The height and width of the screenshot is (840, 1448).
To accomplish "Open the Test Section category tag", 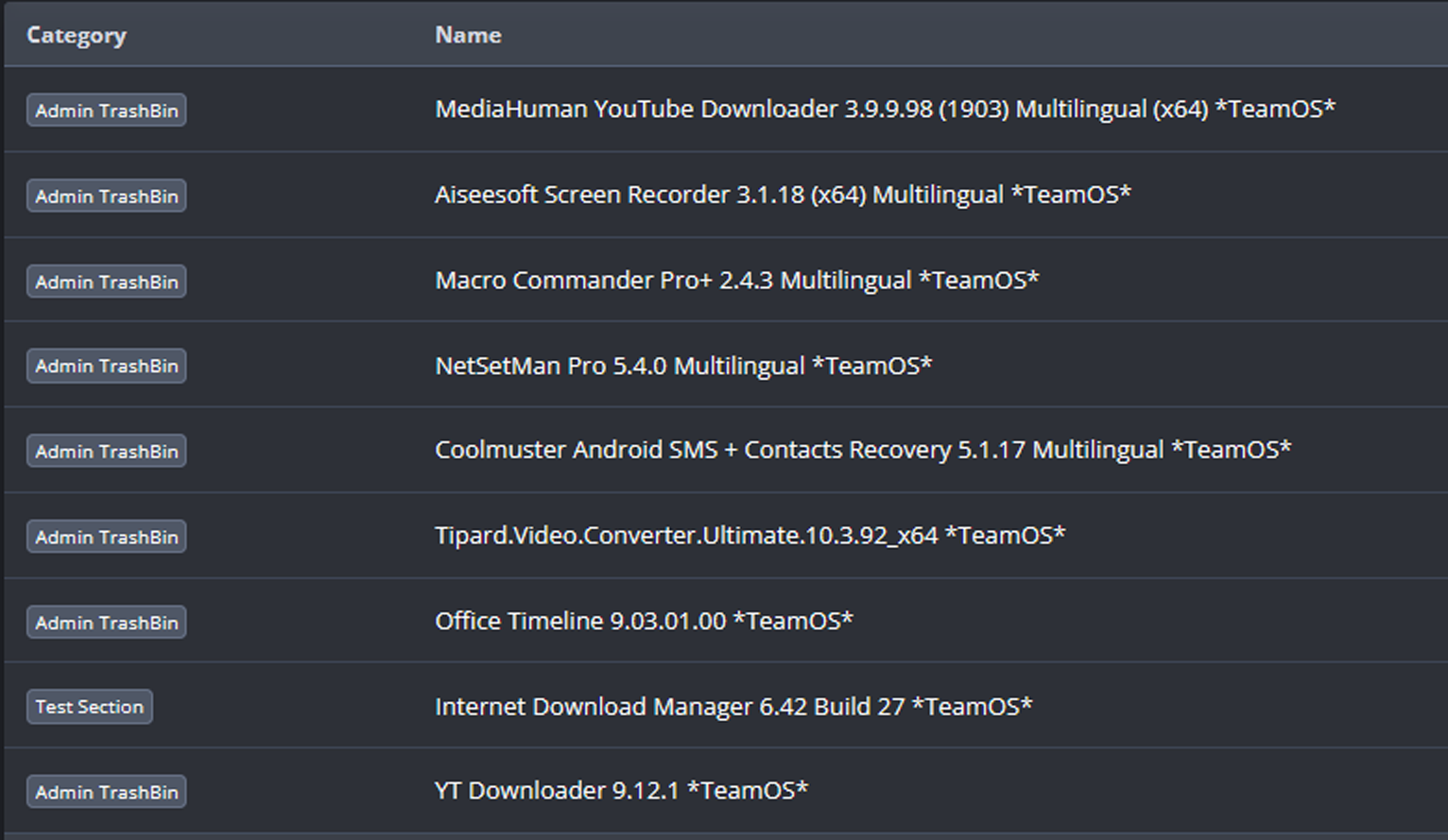I will pyautogui.click(x=90, y=707).
